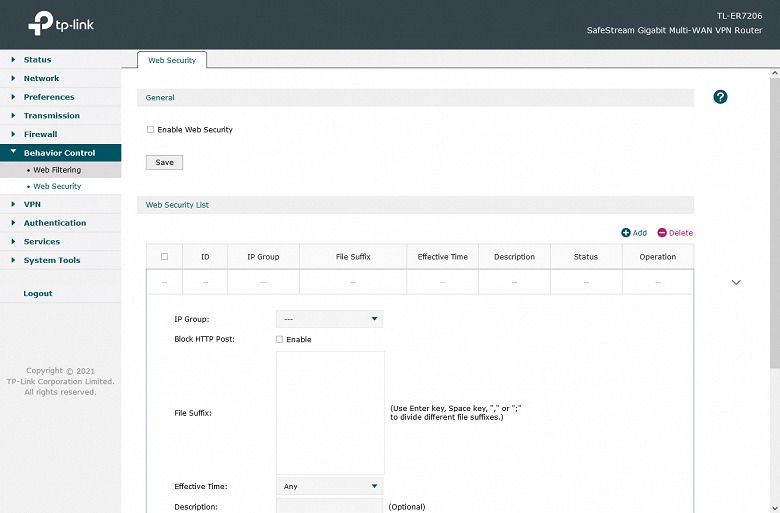Open the Web Filtering submenu item

[57, 170]
